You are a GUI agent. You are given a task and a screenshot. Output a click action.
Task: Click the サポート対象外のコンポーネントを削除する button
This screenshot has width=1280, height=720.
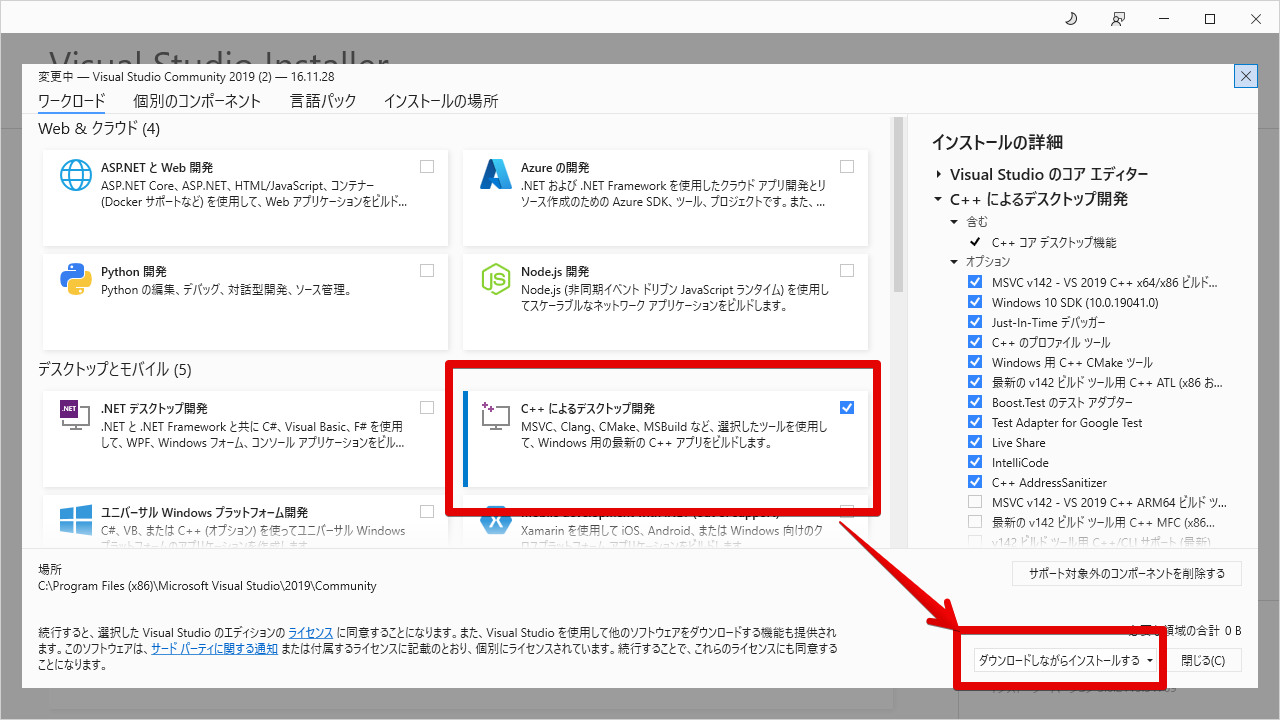tap(1126, 574)
